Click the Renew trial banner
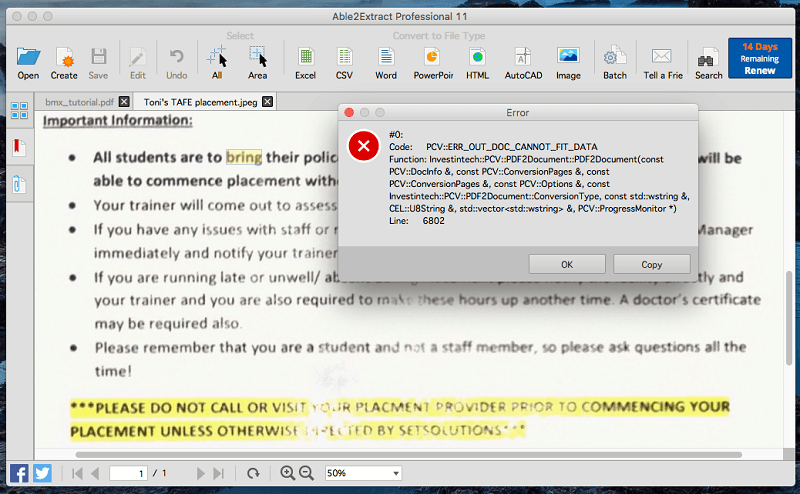Image resolution: width=800 pixels, height=494 pixels. (760, 58)
